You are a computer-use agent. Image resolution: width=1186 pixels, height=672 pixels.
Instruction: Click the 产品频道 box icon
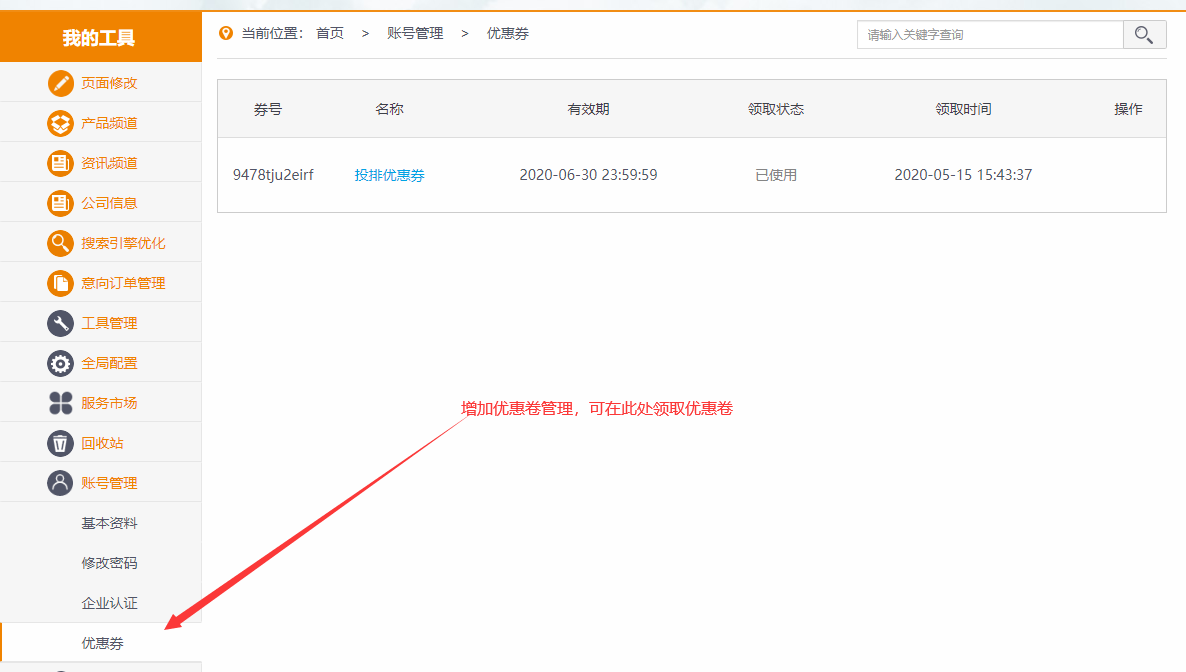pos(61,123)
